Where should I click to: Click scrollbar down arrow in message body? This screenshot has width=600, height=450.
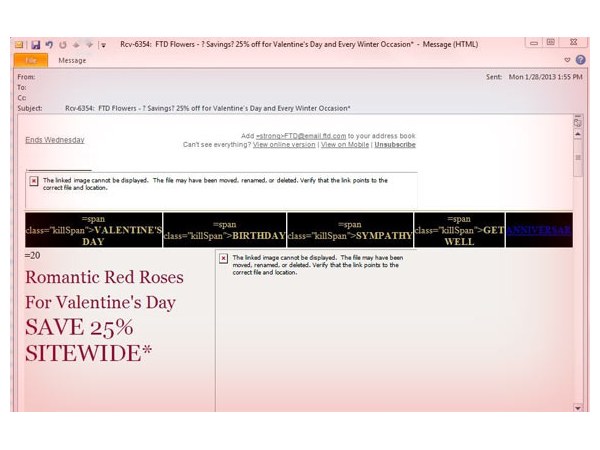click(578, 408)
